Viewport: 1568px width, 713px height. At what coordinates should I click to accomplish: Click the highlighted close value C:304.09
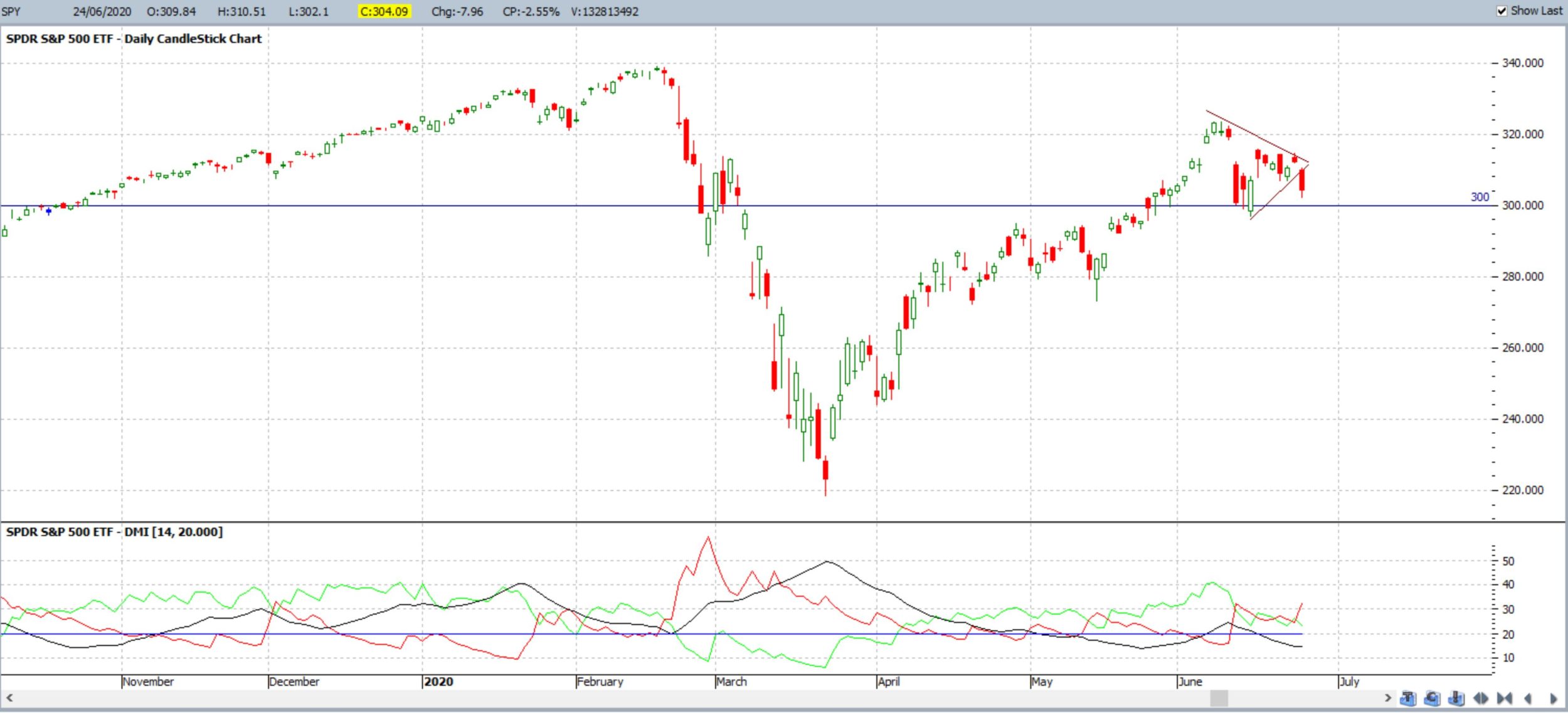384,11
